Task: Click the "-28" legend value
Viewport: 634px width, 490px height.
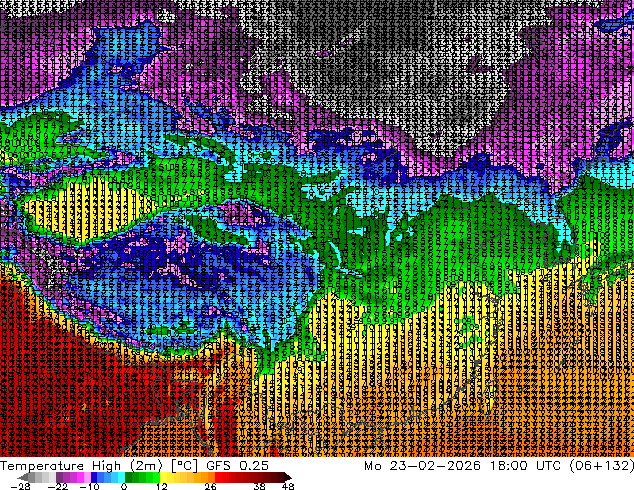Action: pyautogui.click(x=20, y=486)
